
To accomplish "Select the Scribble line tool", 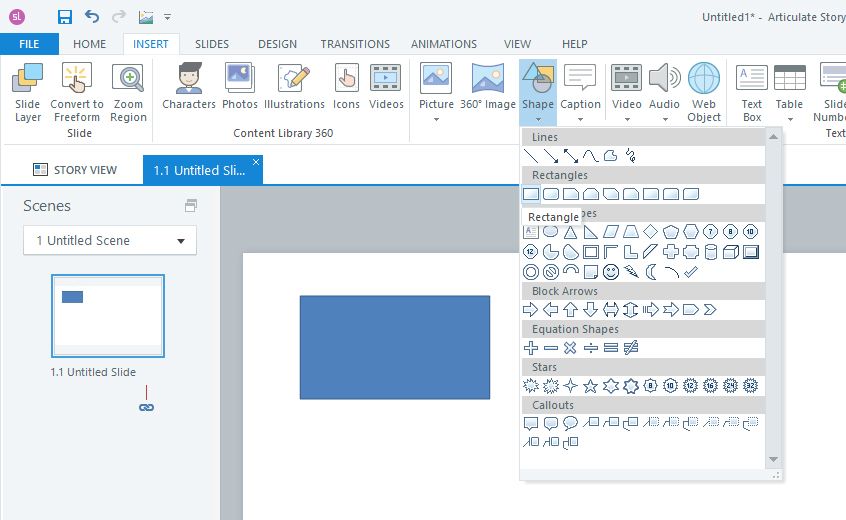I will pyautogui.click(x=631, y=156).
